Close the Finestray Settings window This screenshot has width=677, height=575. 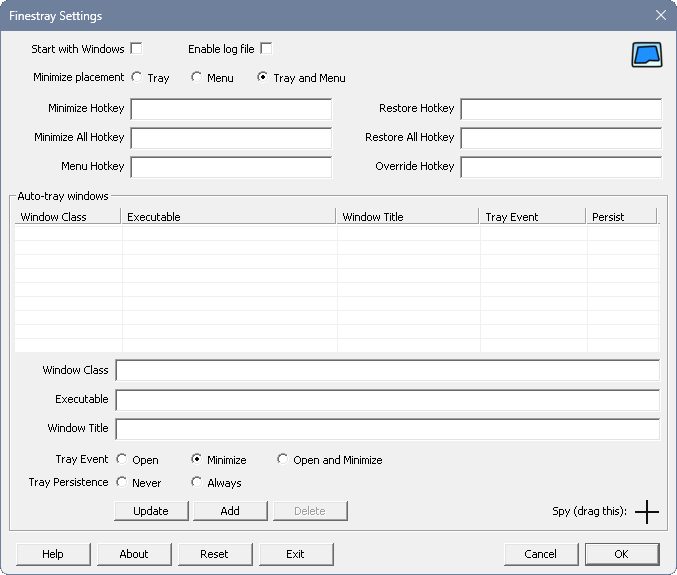coord(661,16)
